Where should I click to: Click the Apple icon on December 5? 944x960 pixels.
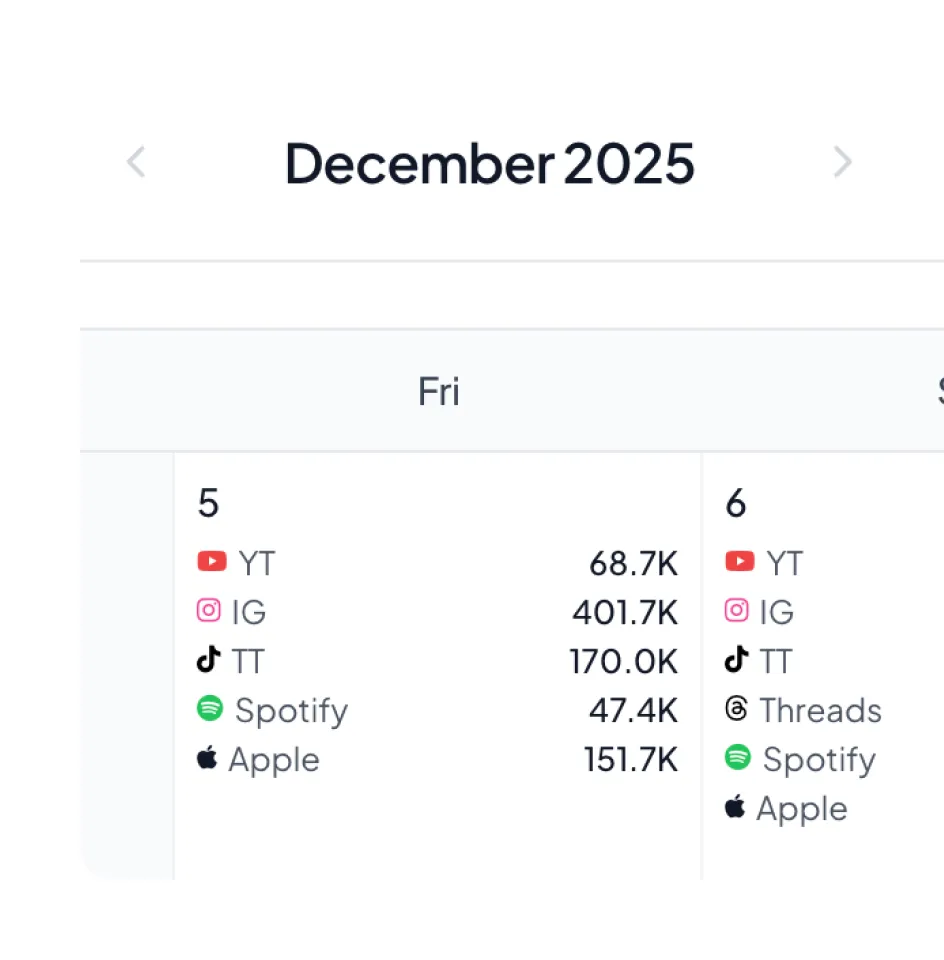[x=206, y=758]
